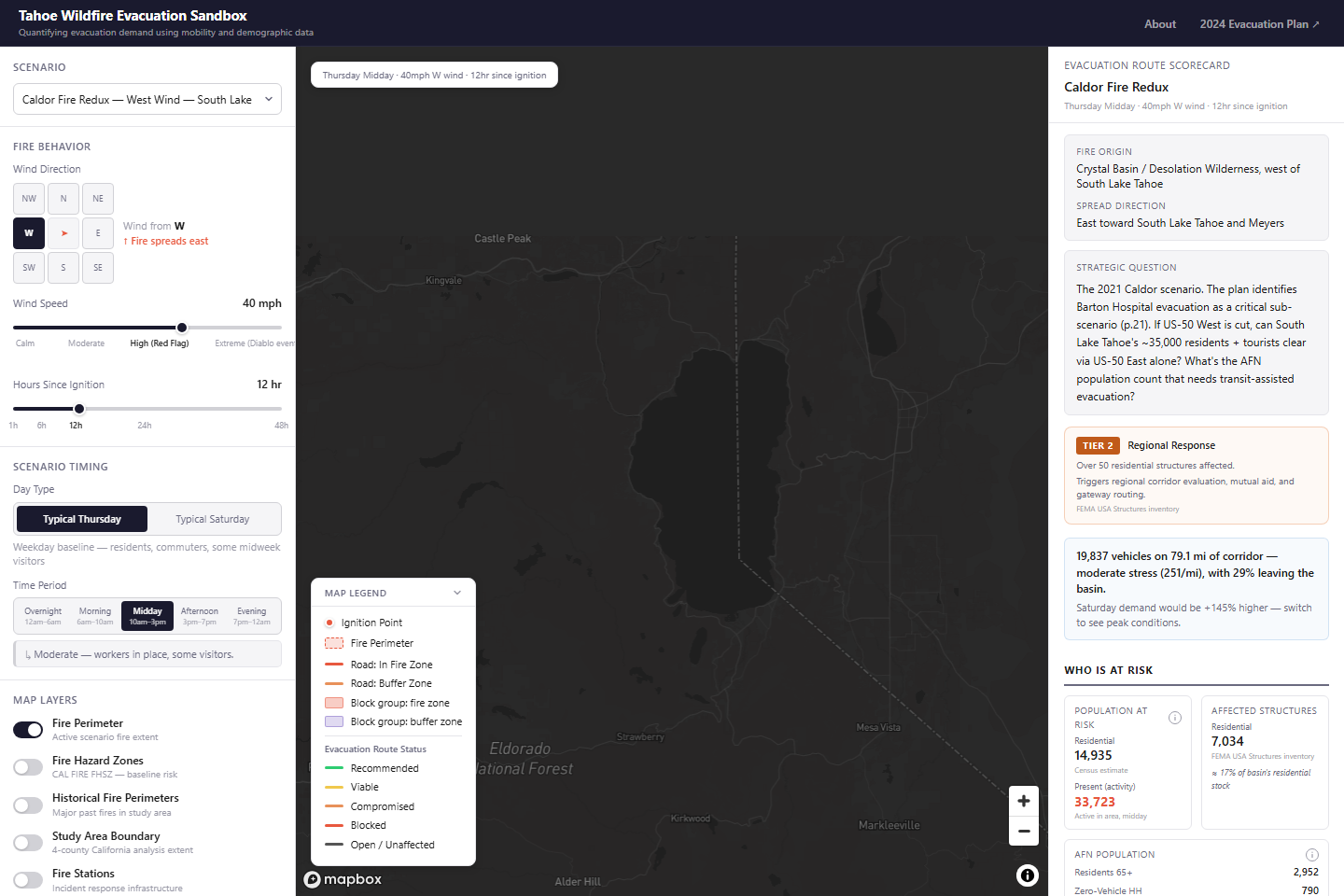
Task: Click the Fire Origin description text
Action: pyautogui.click(x=1188, y=176)
